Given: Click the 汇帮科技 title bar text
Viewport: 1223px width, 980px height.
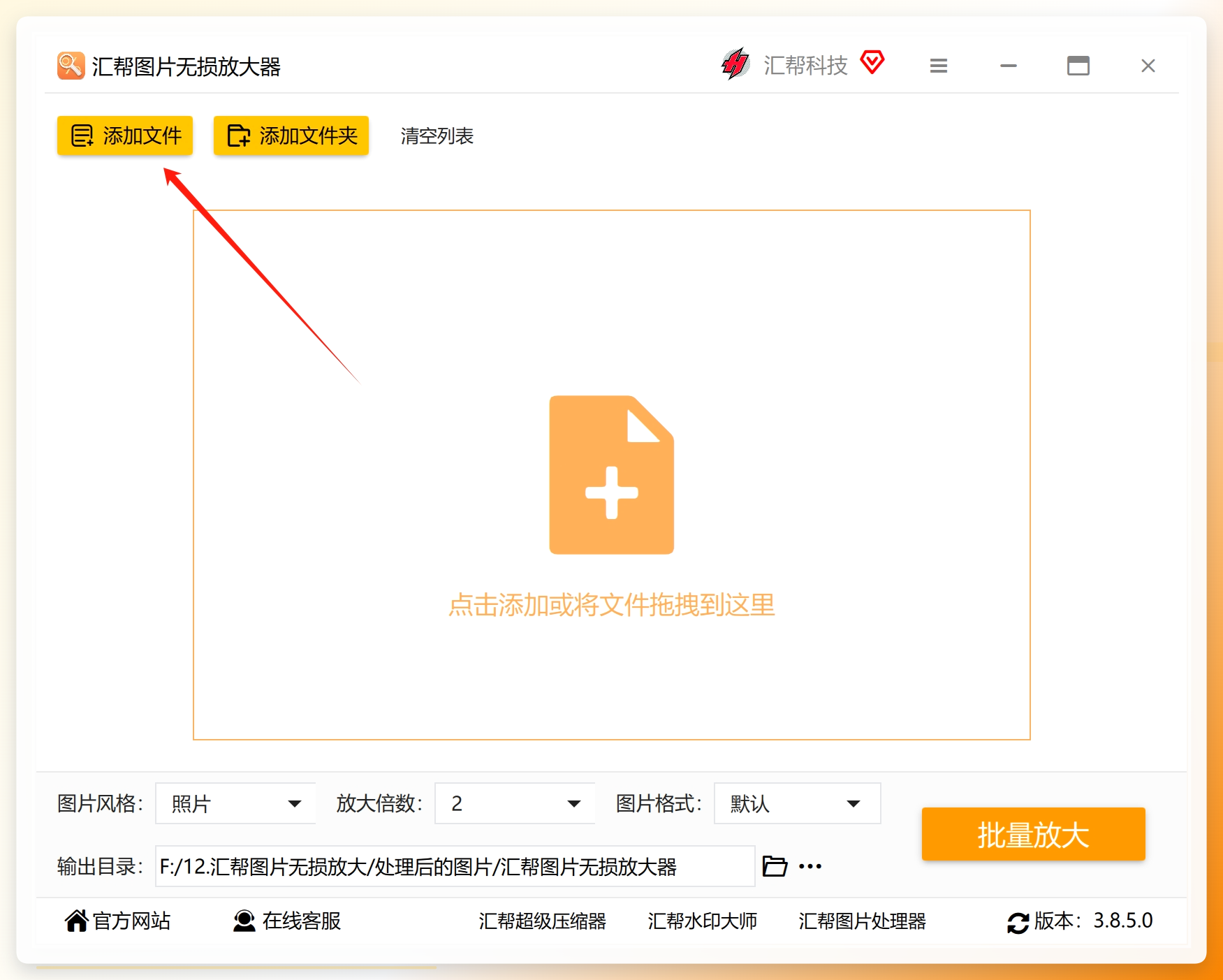Looking at the screenshot, I should click(x=805, y=65).
